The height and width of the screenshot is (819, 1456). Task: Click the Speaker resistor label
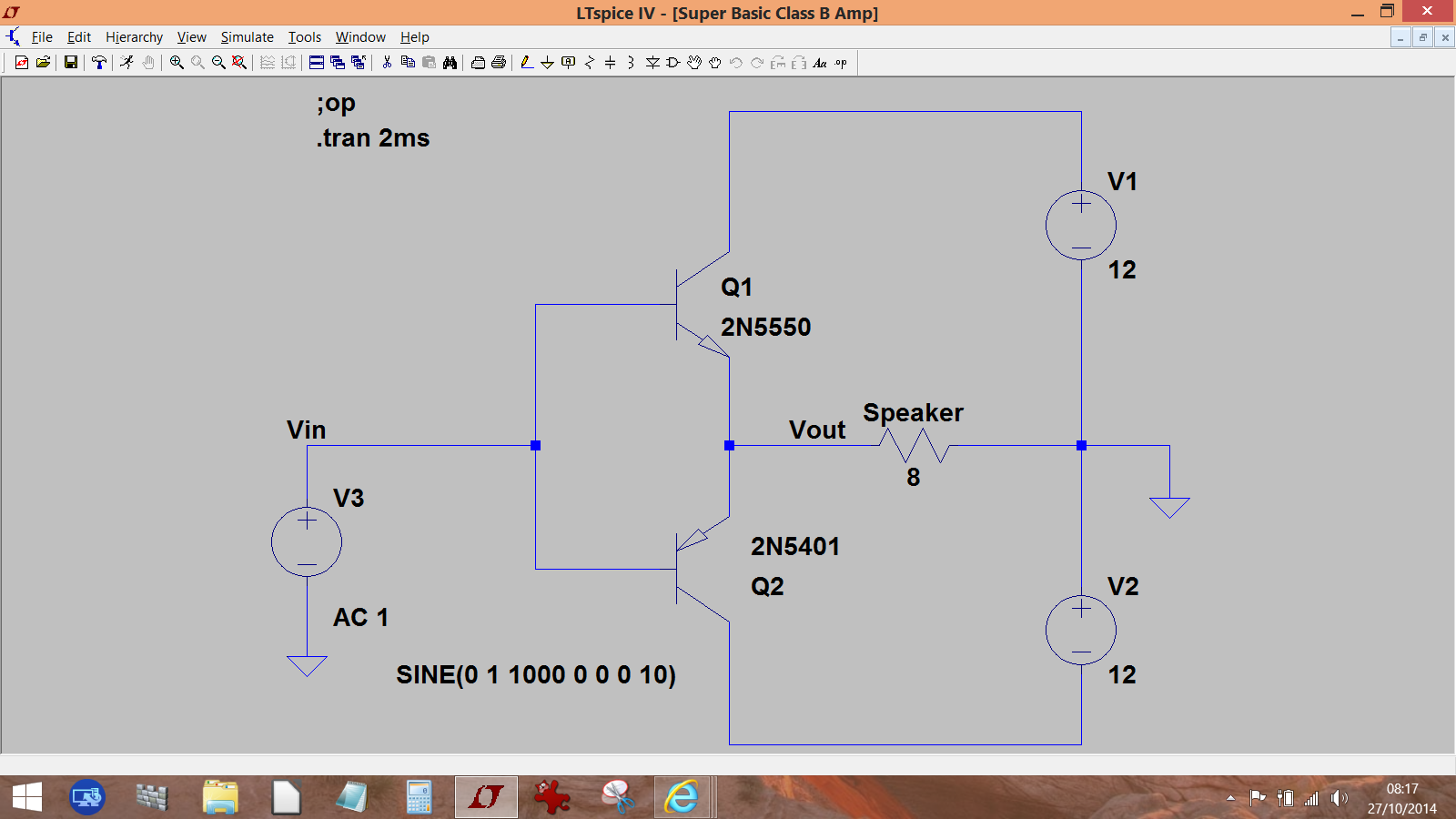pyautogui.click(x=913, y=413)
